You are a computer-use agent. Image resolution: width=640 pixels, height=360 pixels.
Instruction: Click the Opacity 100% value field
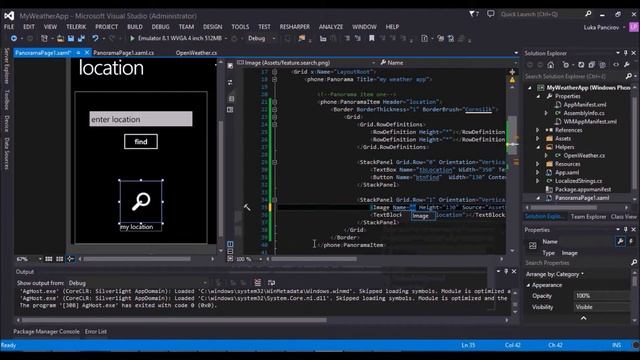pos(602,296)
